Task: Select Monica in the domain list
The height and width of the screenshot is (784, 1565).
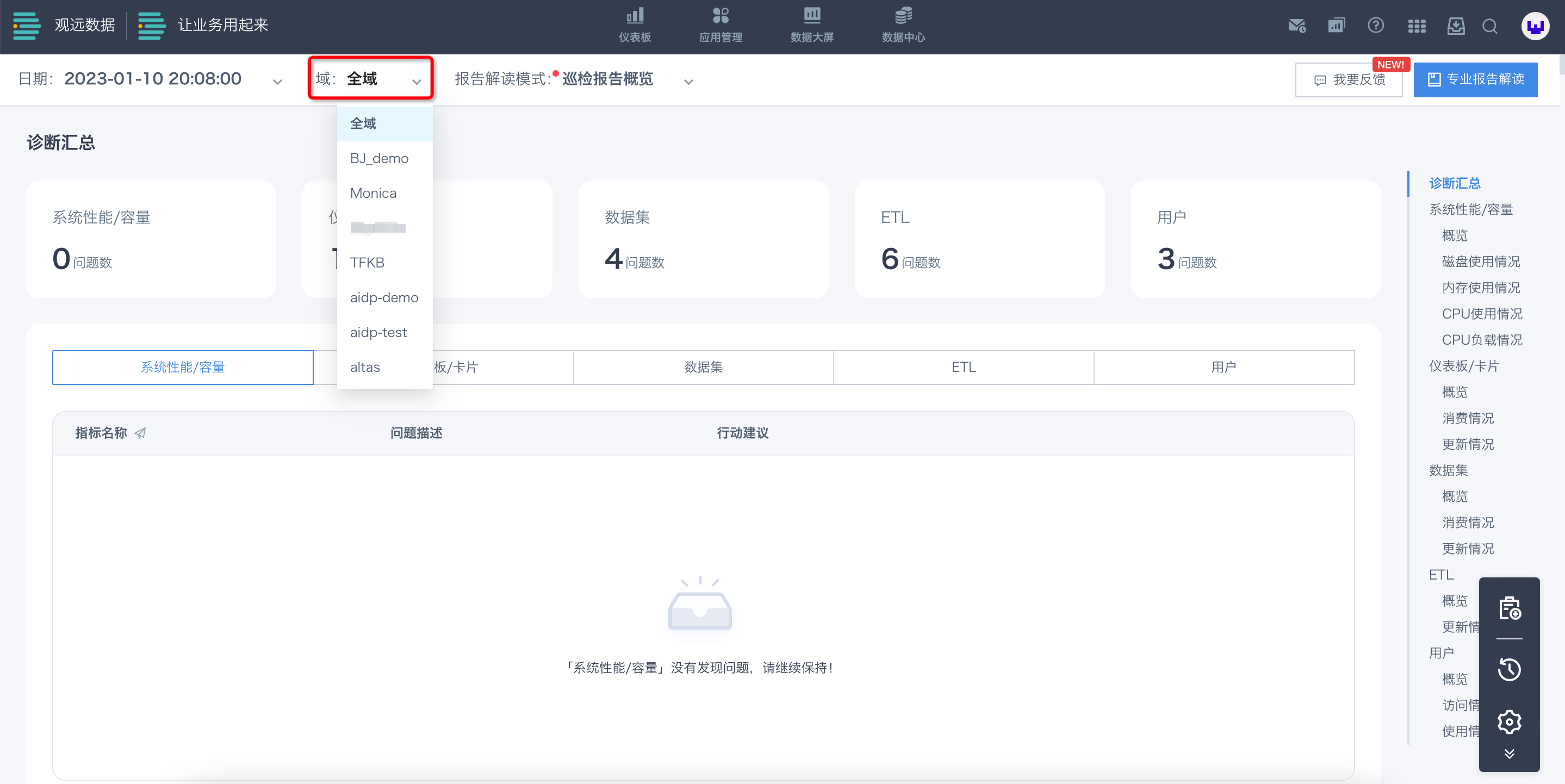Action: (384, 193)
